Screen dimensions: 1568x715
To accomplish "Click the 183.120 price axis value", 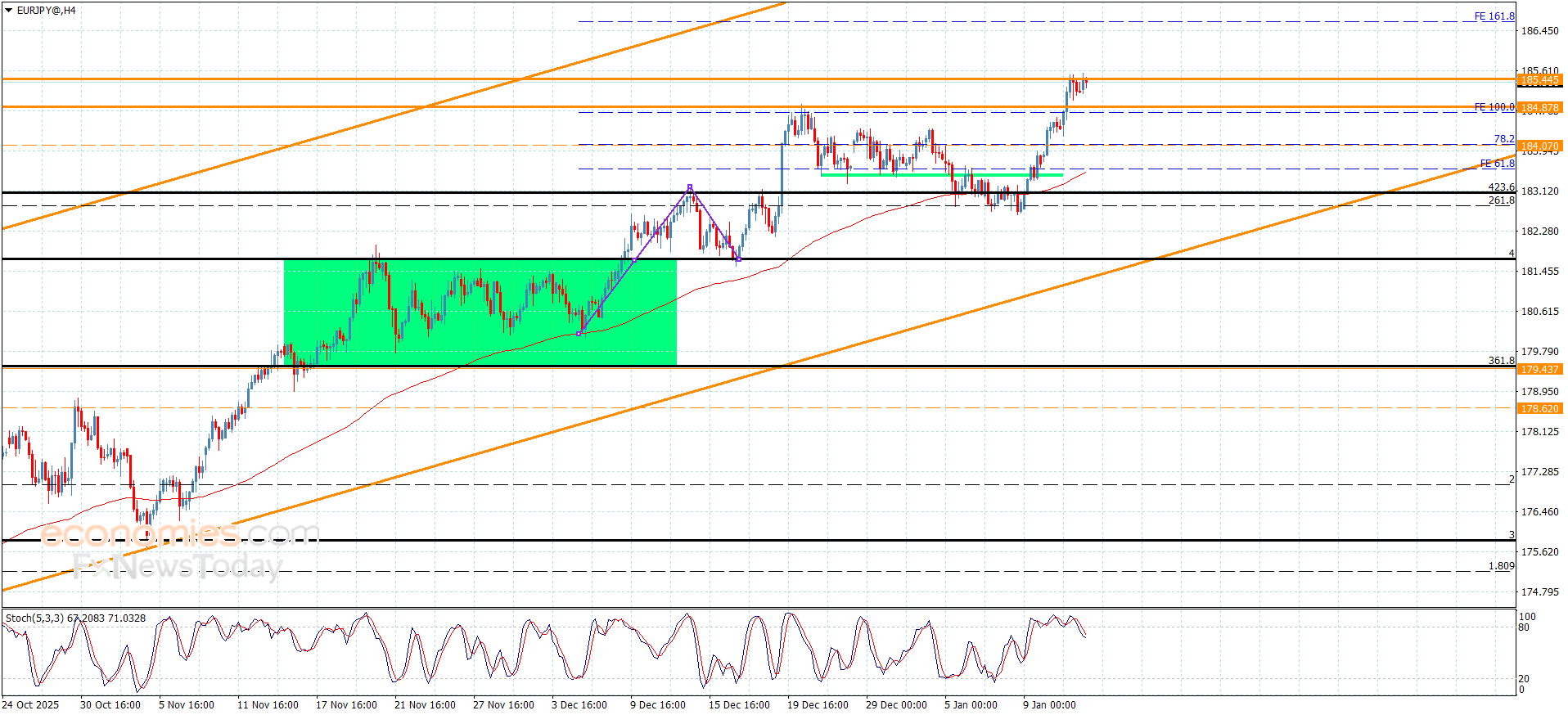I will click(1539, 191).
